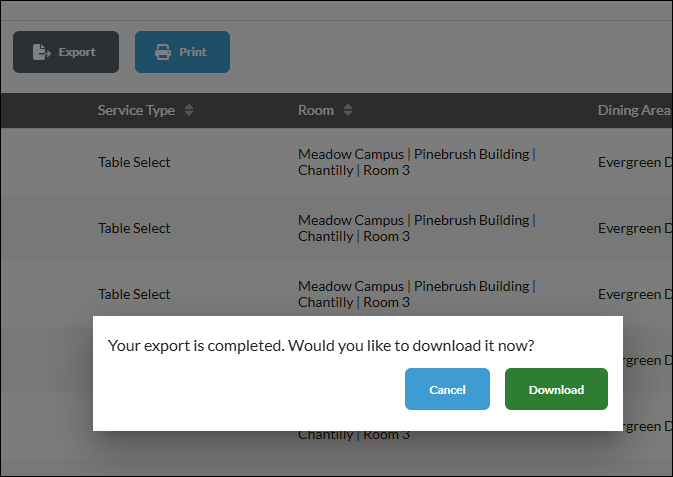
Task: Click the Dining Area column header
Action: [x=634, y=110]
